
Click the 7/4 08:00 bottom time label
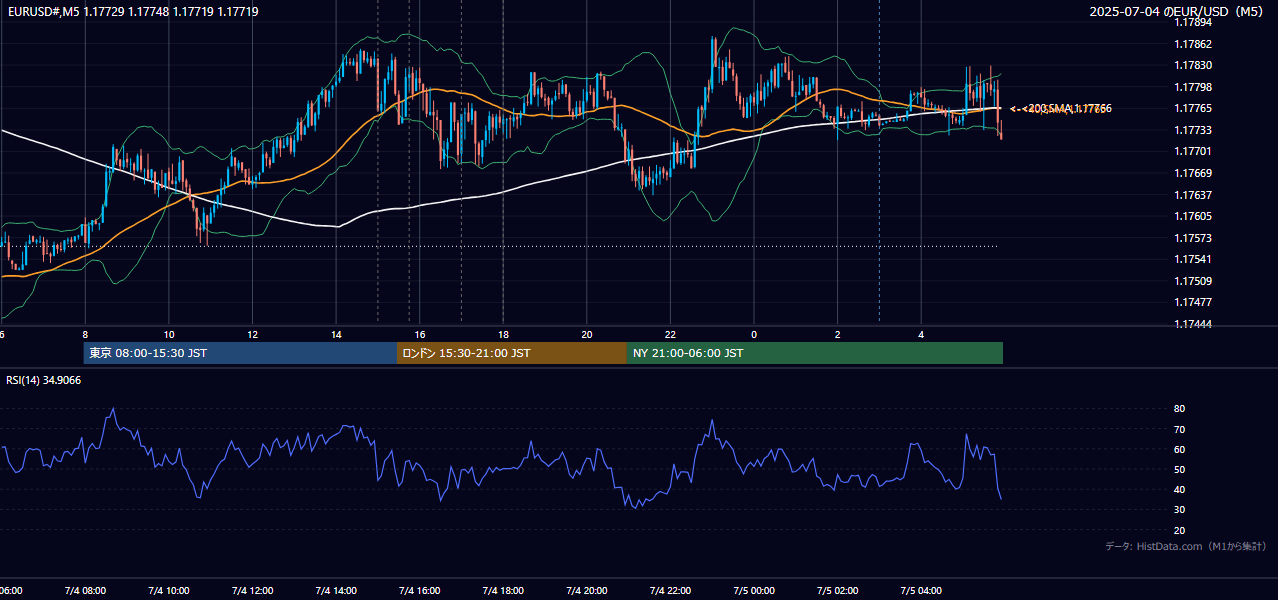[85, 591]
